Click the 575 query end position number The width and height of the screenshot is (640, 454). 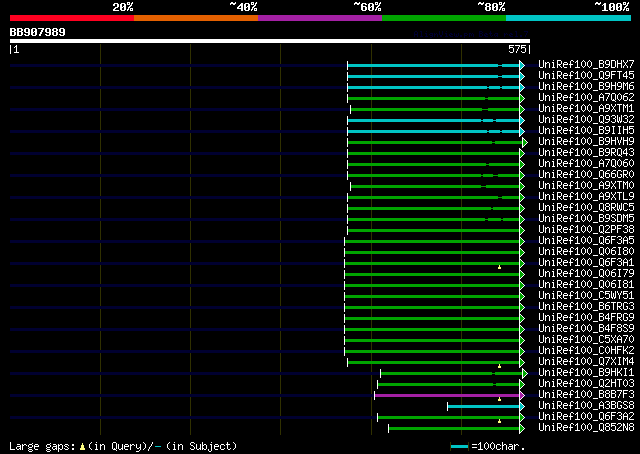tap(517, 49)
